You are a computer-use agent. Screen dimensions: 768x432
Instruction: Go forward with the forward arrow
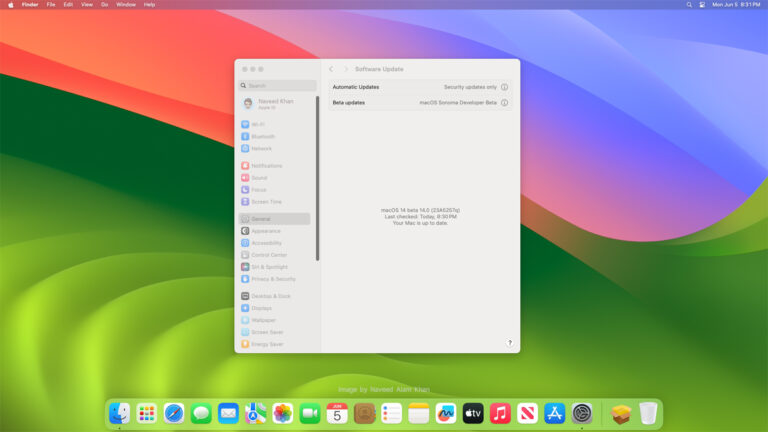point(346,69)
